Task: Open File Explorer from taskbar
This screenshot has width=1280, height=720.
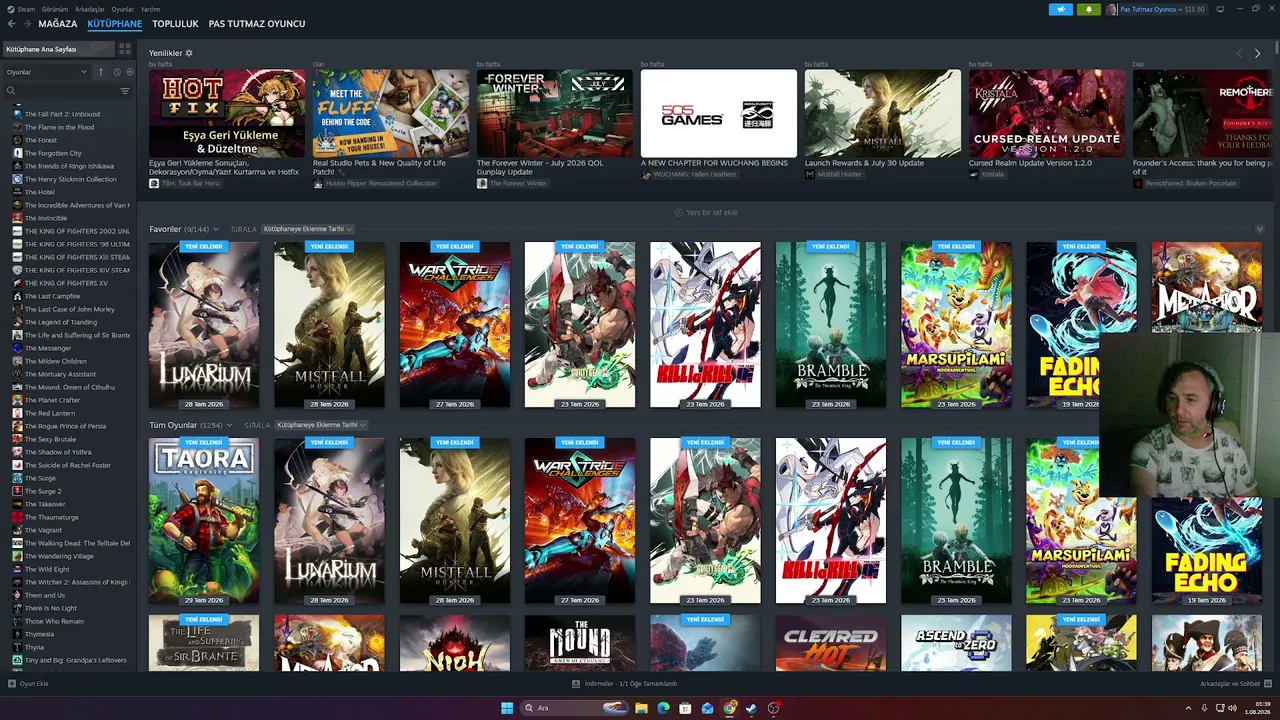Action: pyautogui.click(x=641, y=708)
